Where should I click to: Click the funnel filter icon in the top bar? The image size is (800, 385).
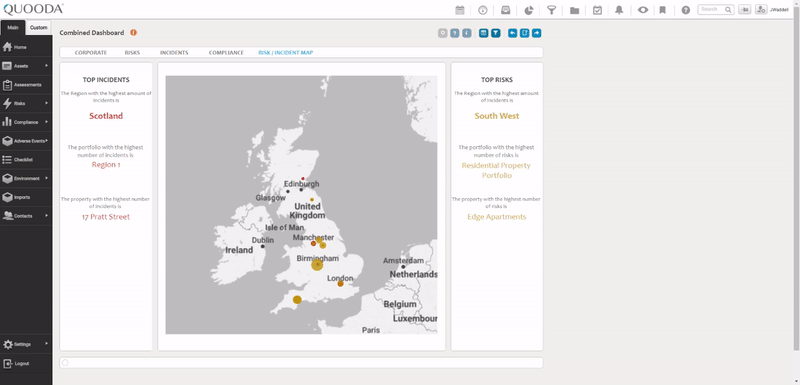[552, 10]
